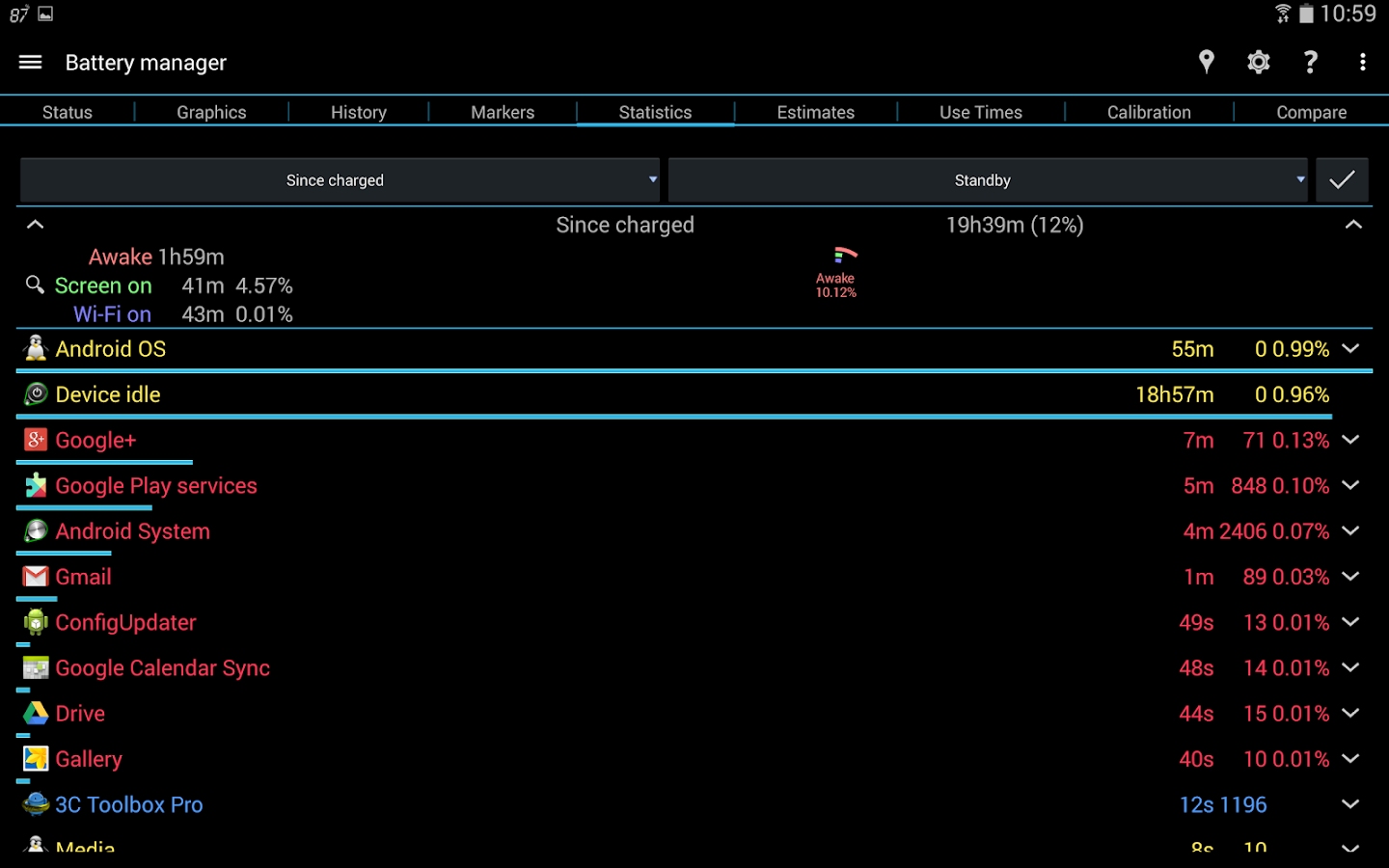Switch to the Estimates tab
1389x868 pixels.
[x=816, y=112]
